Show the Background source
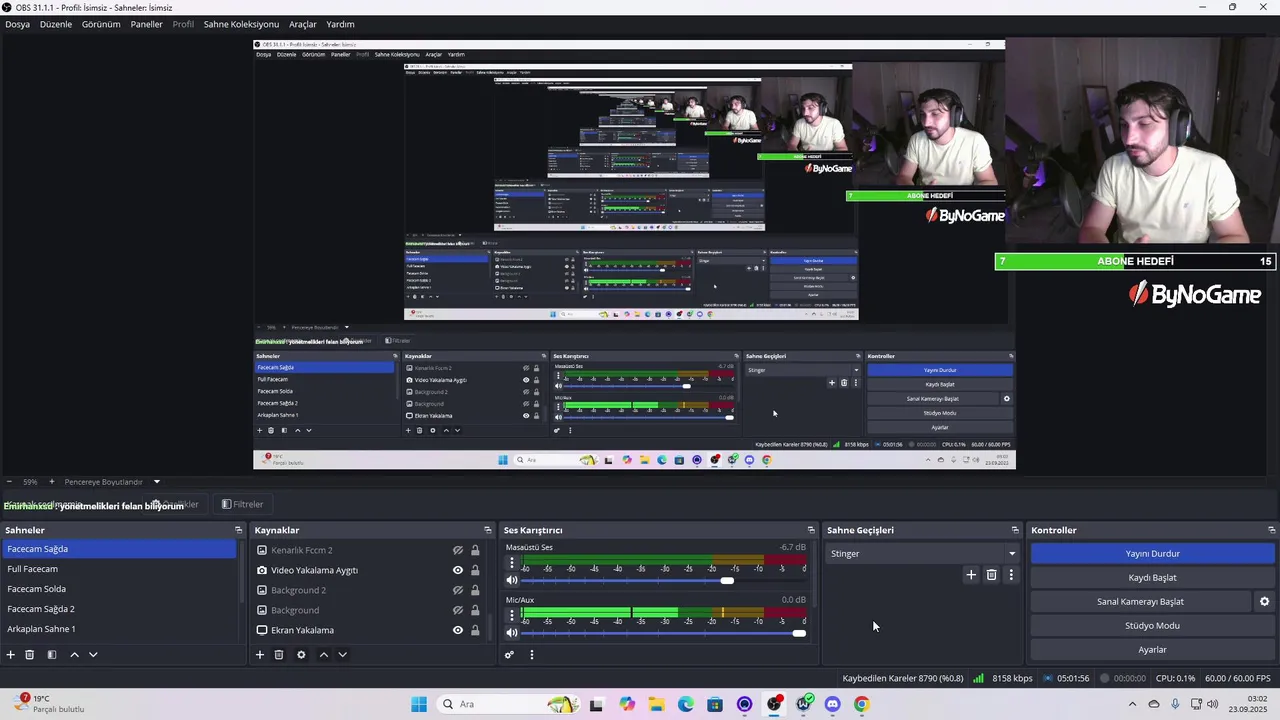Image resolution: width=1280 pixels, height=720 pixels. point(458,610)
